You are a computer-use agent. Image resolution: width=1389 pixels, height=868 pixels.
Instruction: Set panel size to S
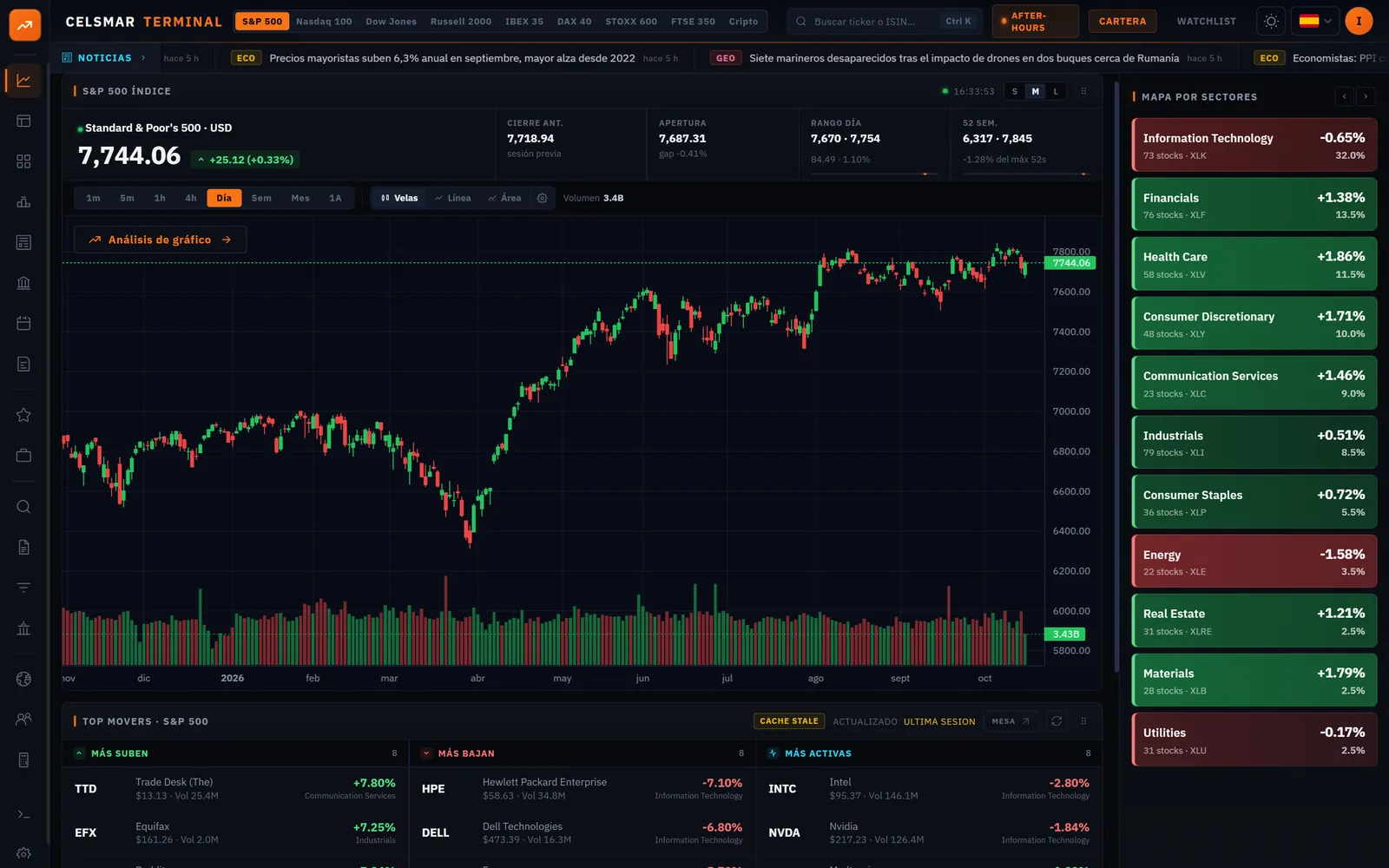(1014, 91)
